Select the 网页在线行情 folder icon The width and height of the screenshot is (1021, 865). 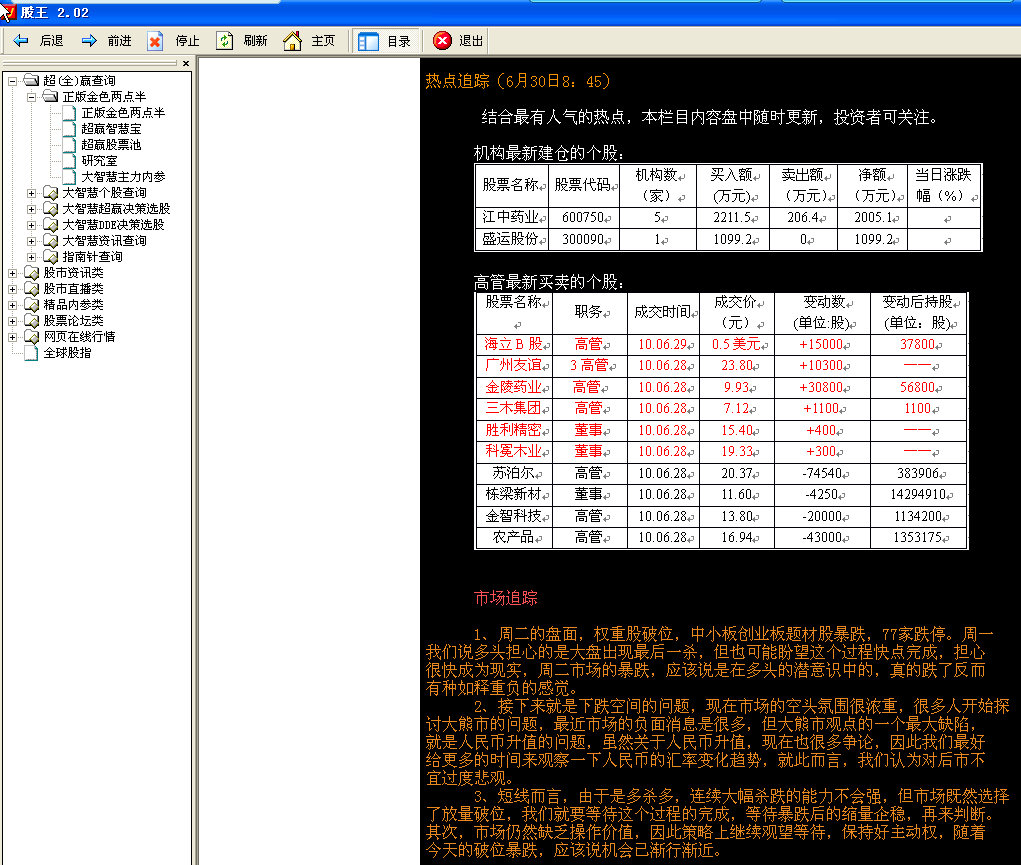point(32,337)
